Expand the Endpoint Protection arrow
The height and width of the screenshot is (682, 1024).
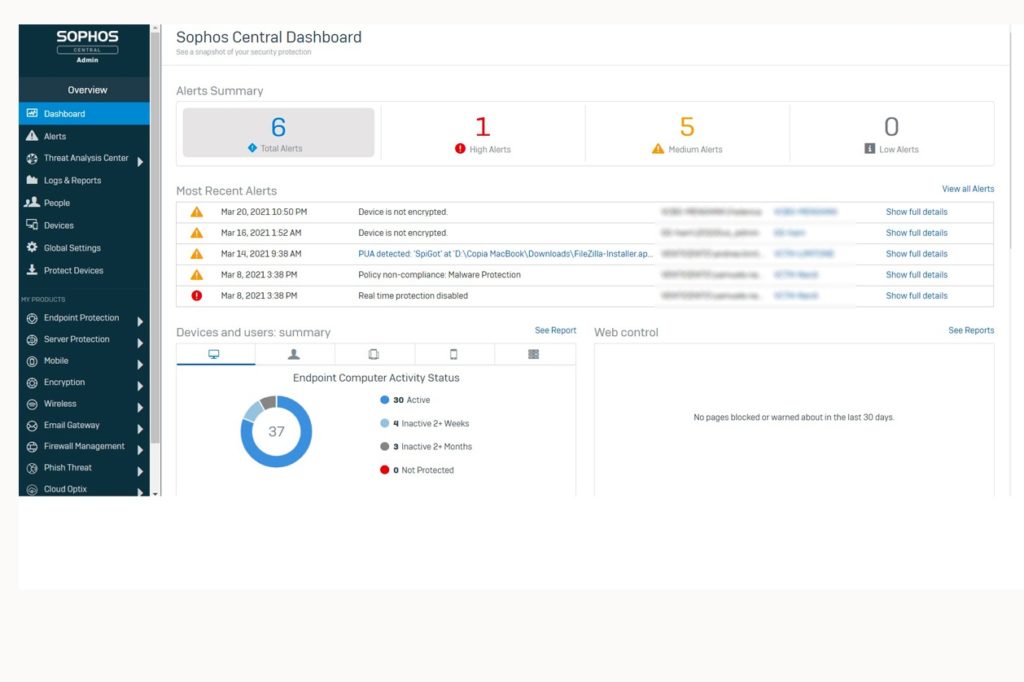(x=140, y=321)
